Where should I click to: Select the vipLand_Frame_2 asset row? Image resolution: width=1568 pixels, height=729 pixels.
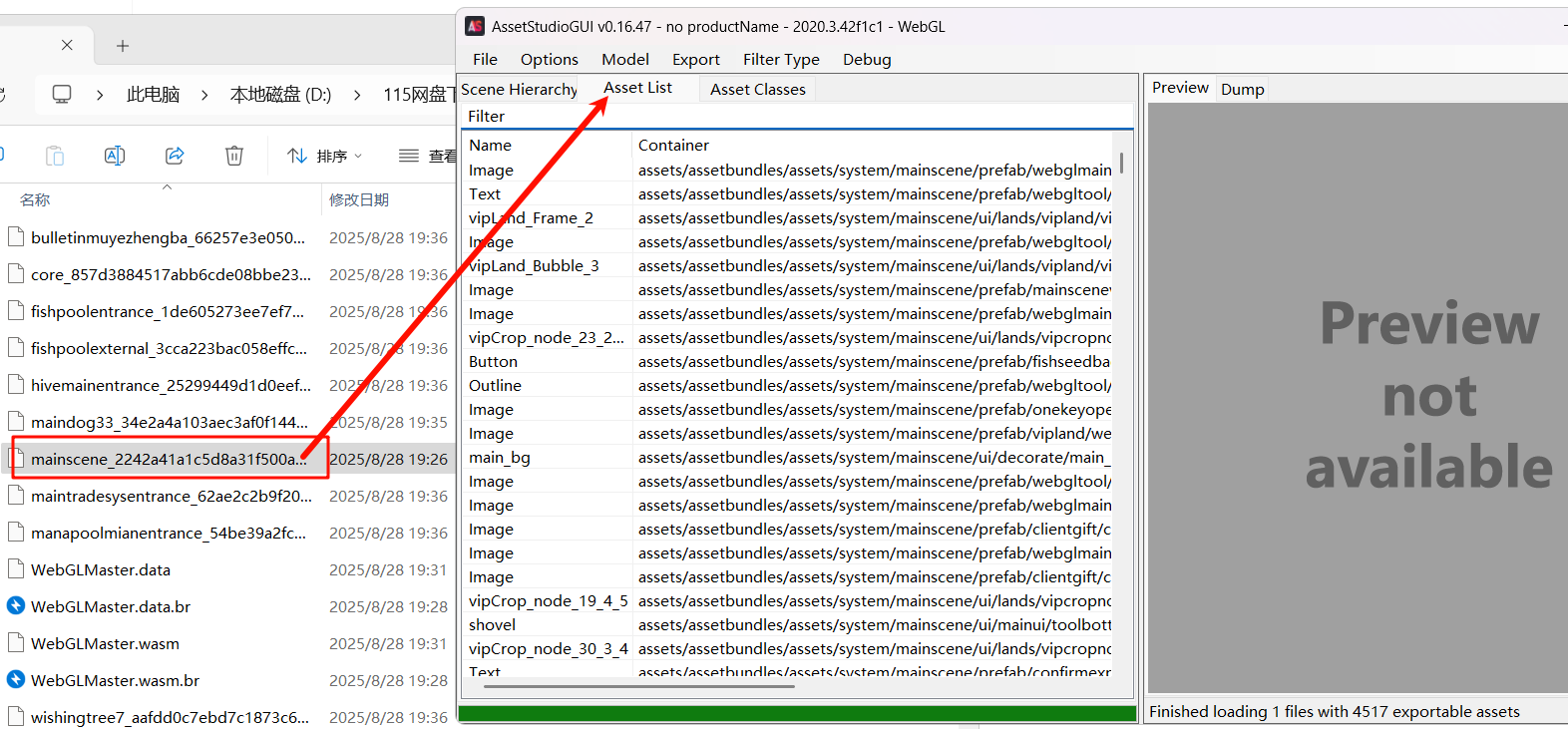coord(788,218)
